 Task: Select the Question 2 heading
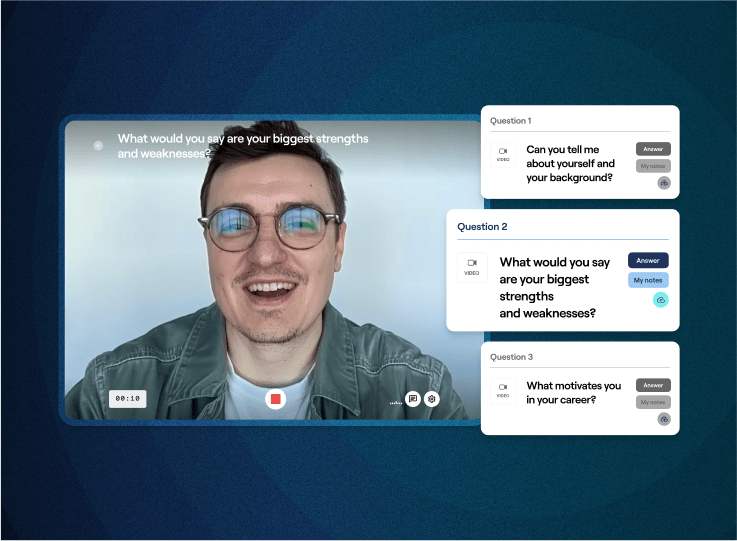pyautogui.click(x=482, y=227)
